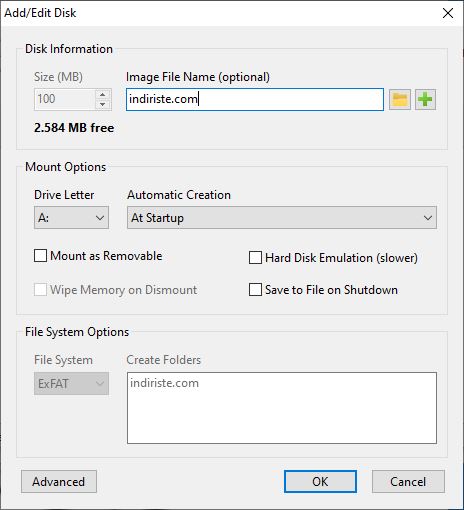This screenshot has height=510, width=464.
Task: Tick the Wipe Memory on Dismount checkbox
Action: pos(40,290)
